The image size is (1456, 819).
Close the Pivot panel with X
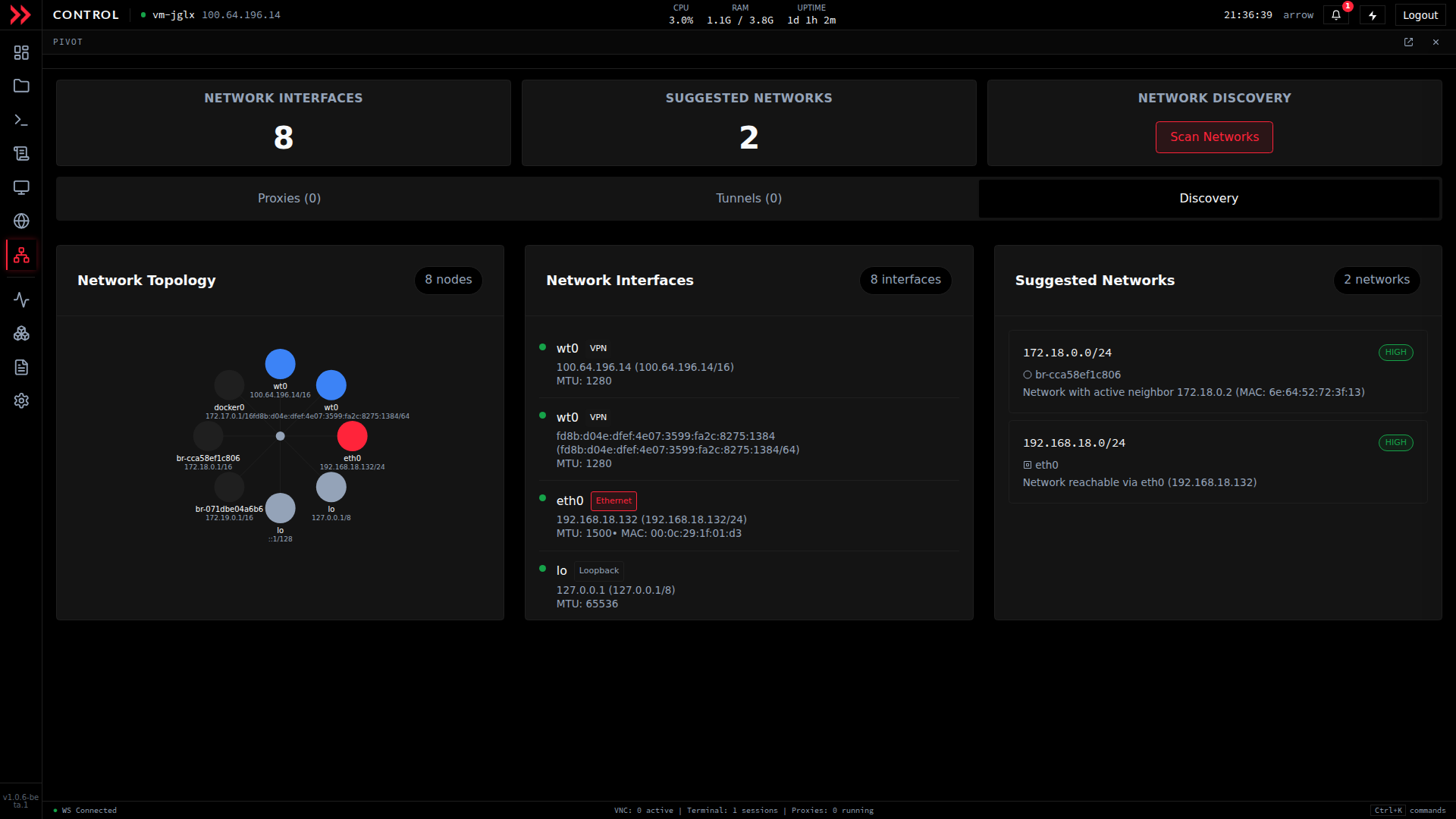(1436, 42)
